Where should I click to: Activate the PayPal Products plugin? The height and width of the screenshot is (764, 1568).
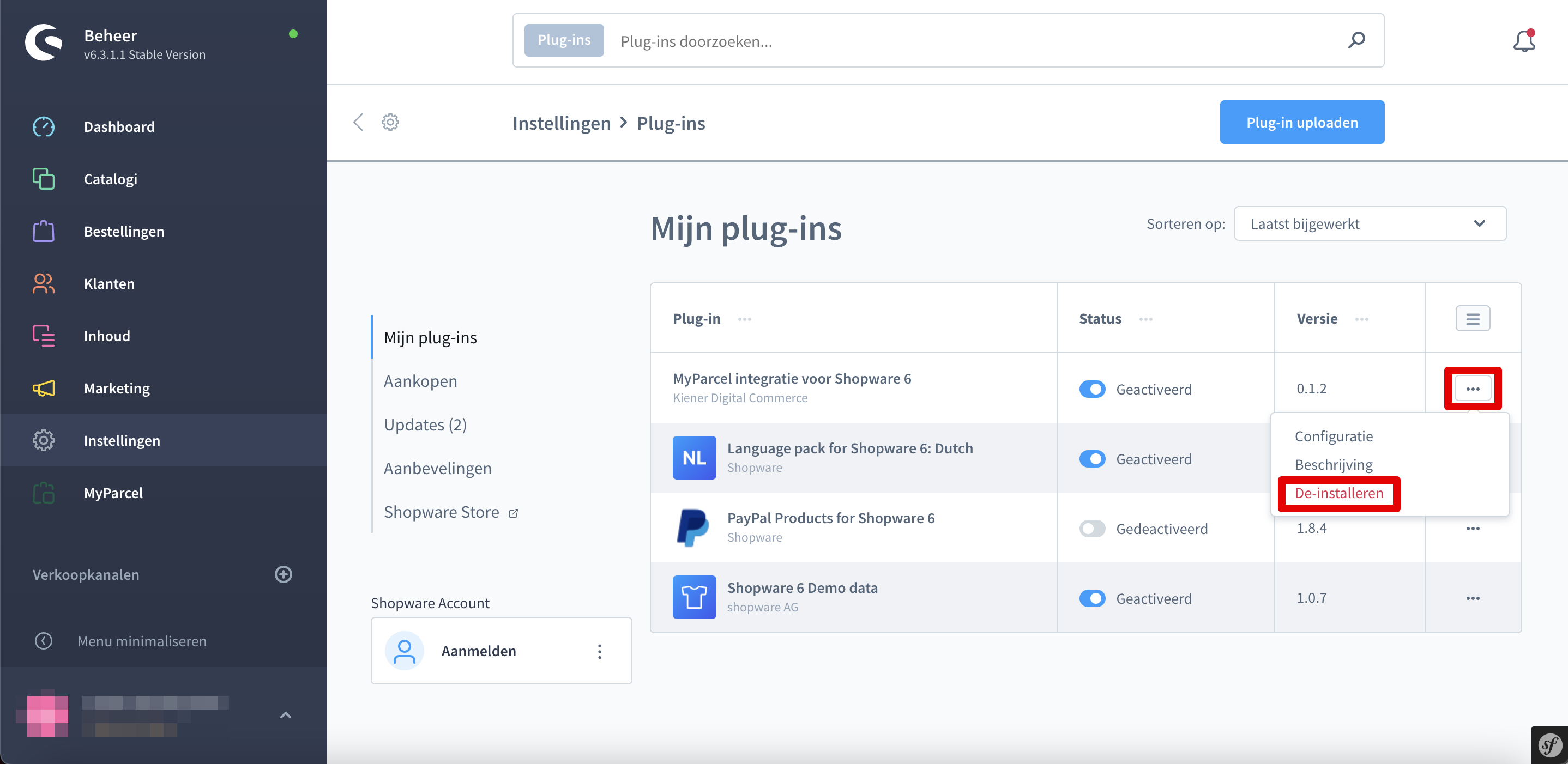[1092, 528]
